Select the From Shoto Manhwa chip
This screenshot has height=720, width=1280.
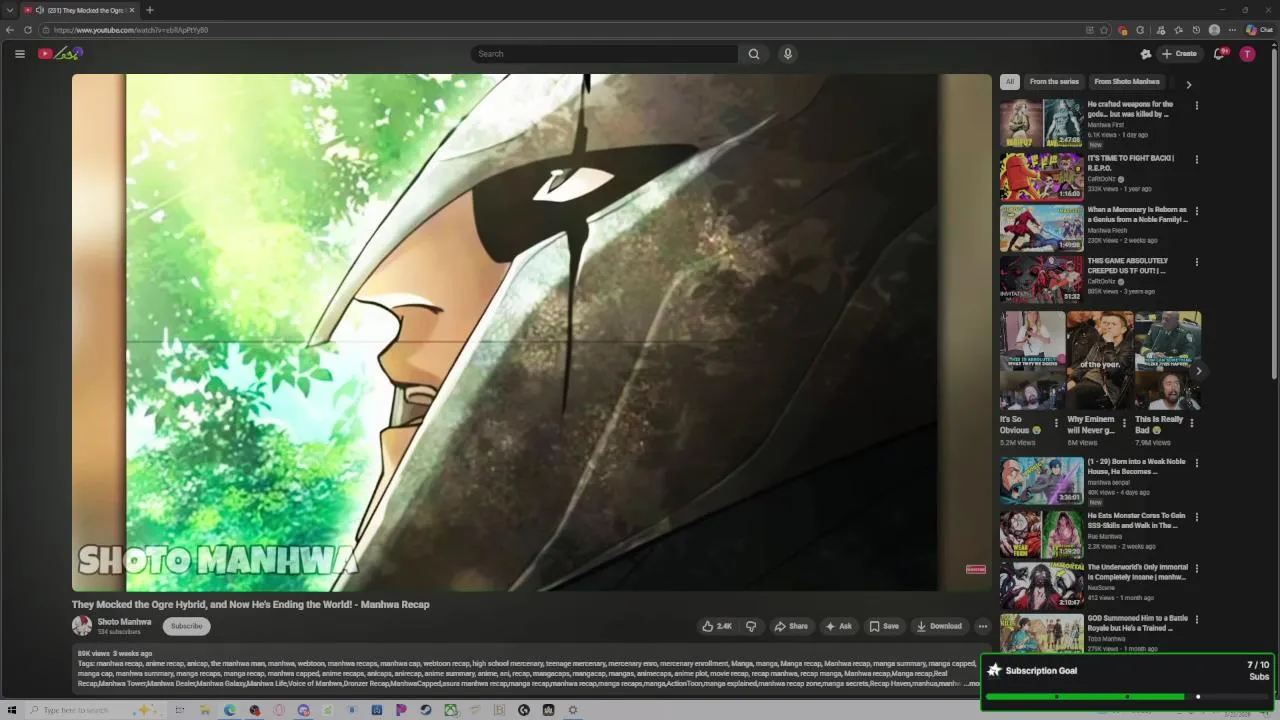pyautogui.click(x=1127, y=82)
